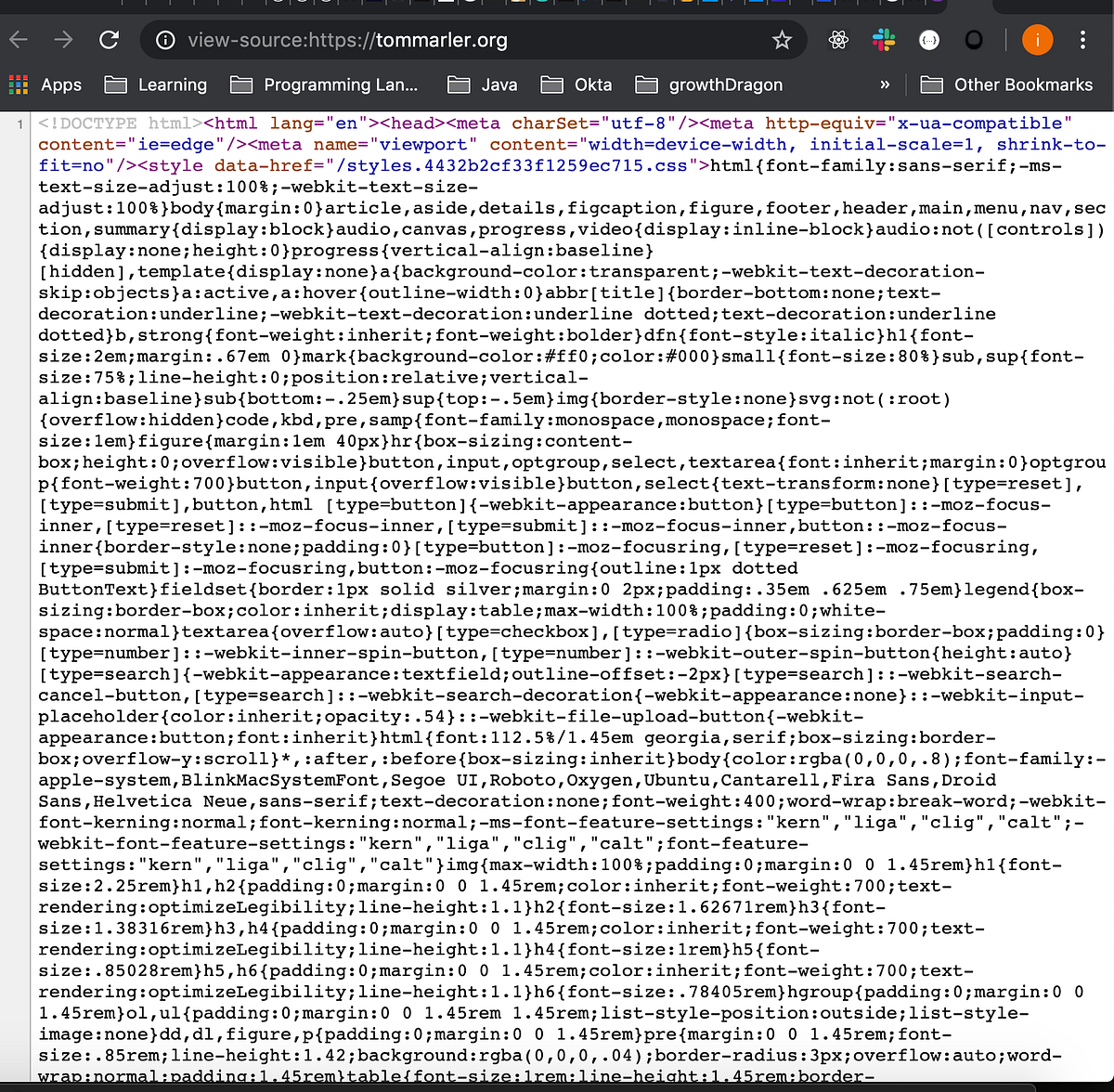
Task: Click the Okta bookmark
Action: pyautogui.click(x=576, y=84)
